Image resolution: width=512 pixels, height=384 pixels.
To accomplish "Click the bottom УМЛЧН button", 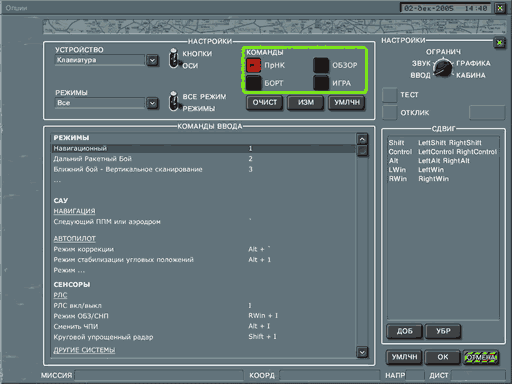I will 404,357.
